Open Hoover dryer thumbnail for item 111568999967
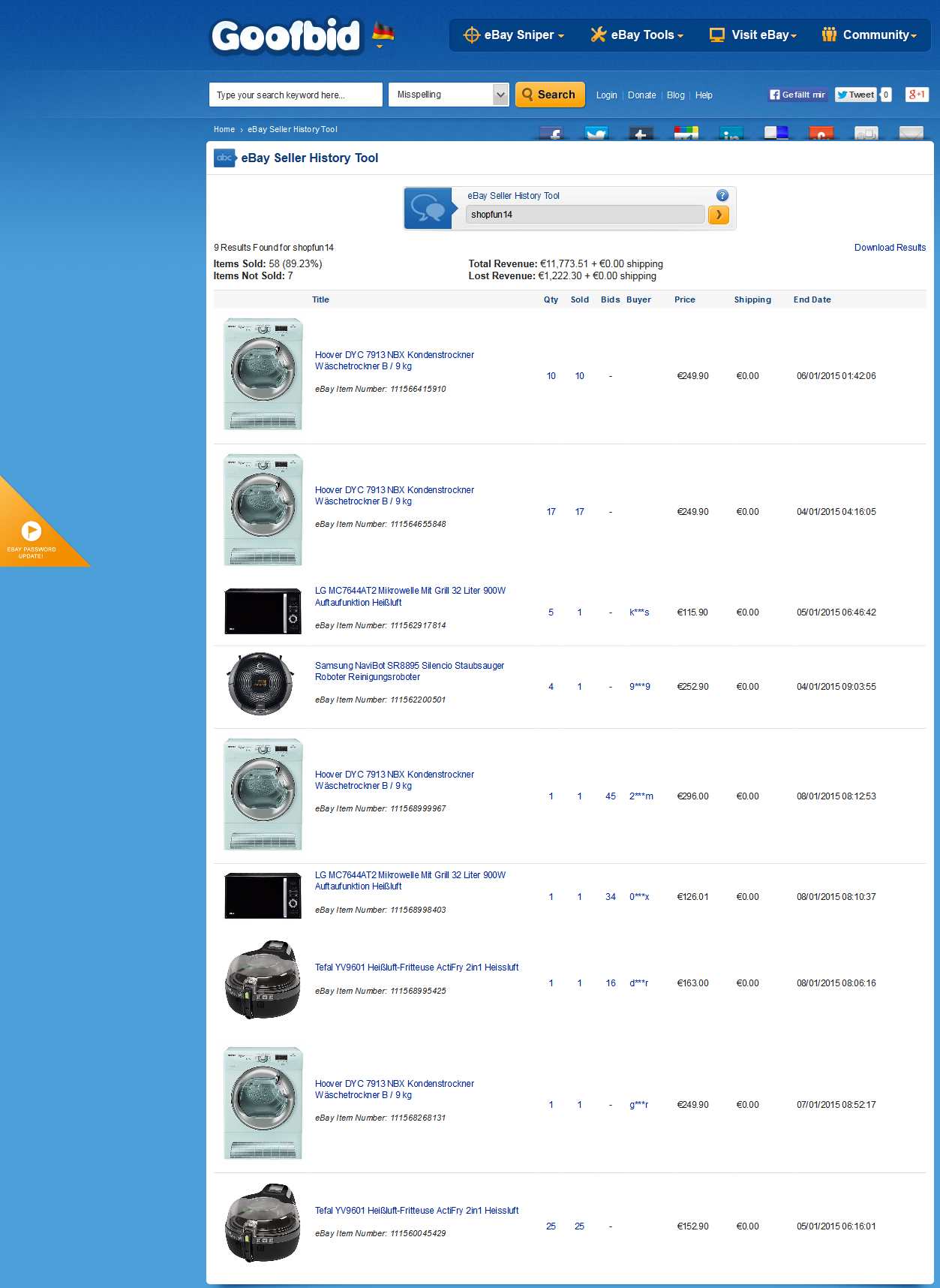The width and height of the screenshot is (940, 1288). point(263,794)
